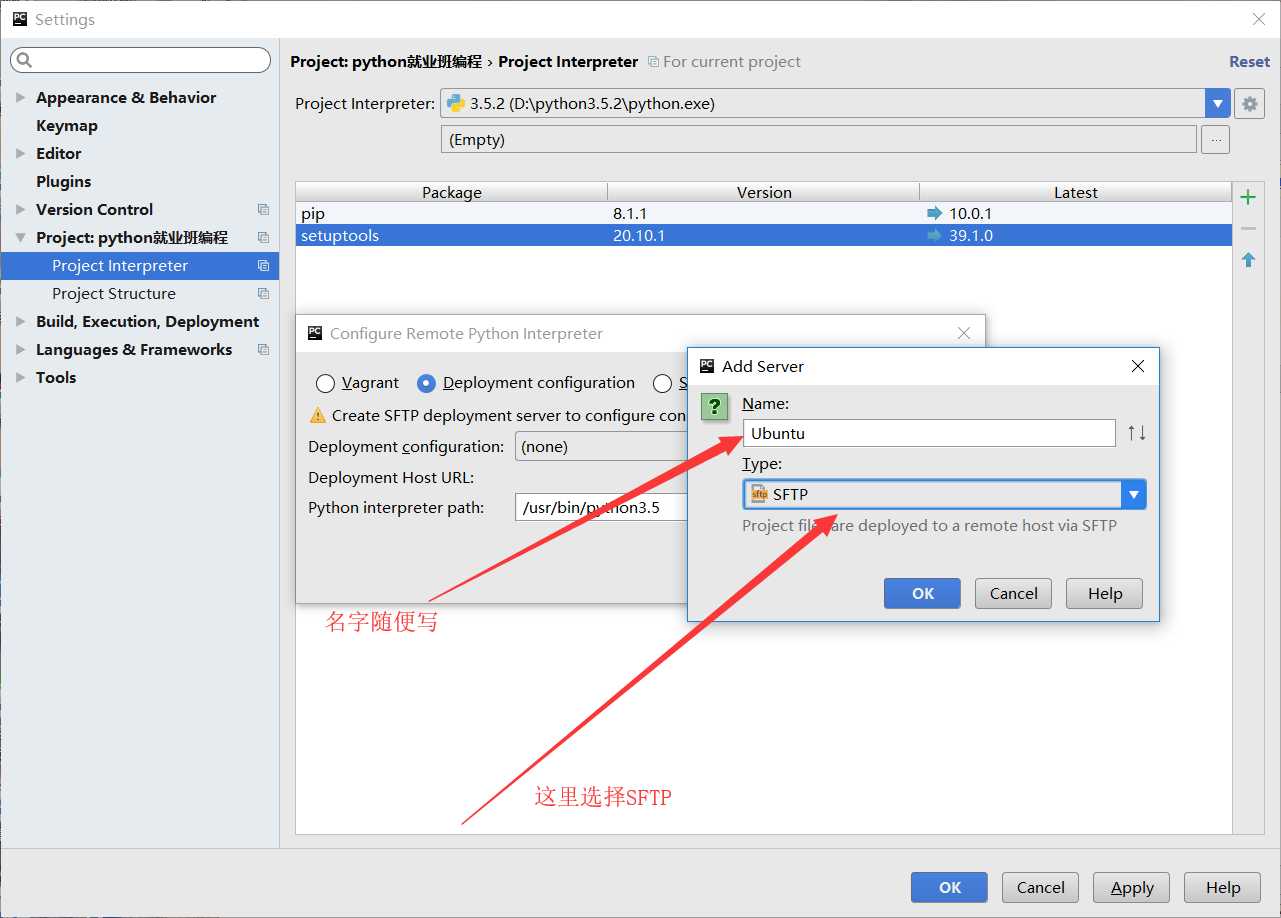Select the Deployment configuration radio button
The image size is (1281, 918).
(x=426, y=383)
